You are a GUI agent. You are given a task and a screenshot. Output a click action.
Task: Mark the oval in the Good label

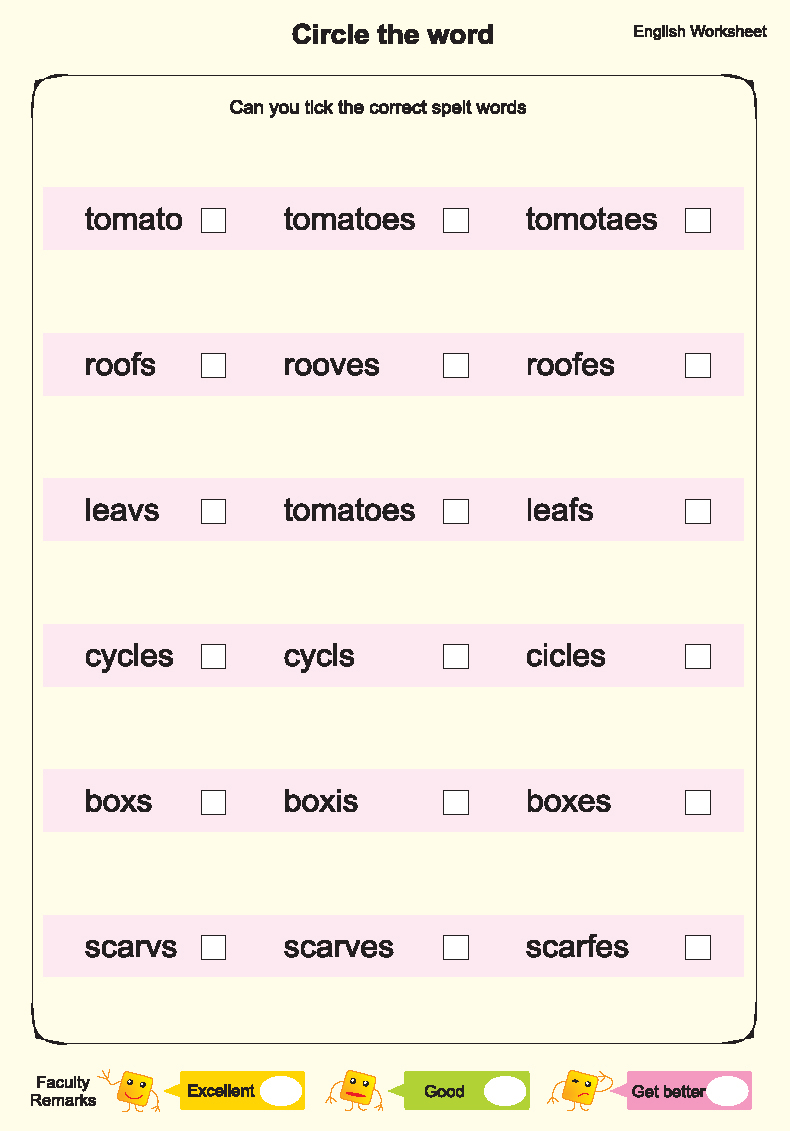coord(505,1091)
